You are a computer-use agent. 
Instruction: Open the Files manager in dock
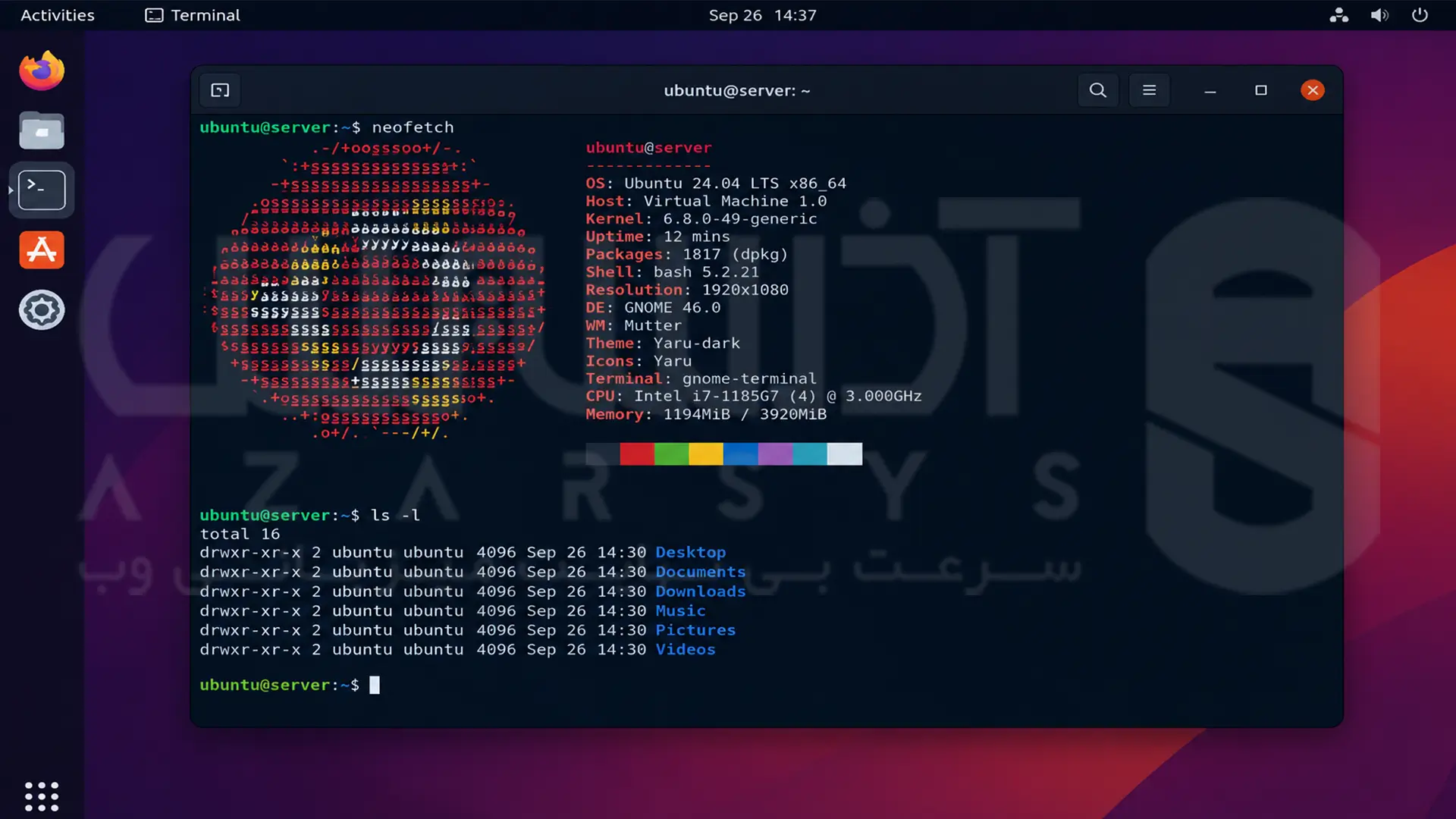click(42, 130)
